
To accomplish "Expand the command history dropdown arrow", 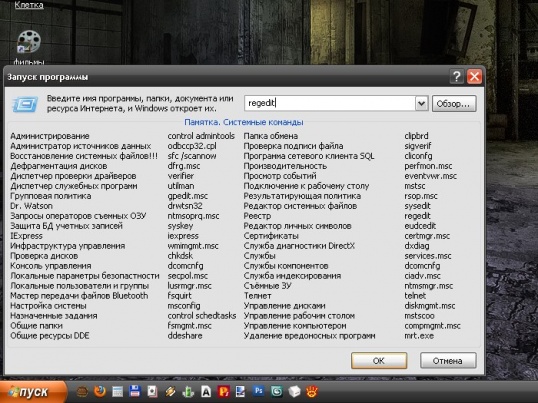I will click(x=422, y=103).
